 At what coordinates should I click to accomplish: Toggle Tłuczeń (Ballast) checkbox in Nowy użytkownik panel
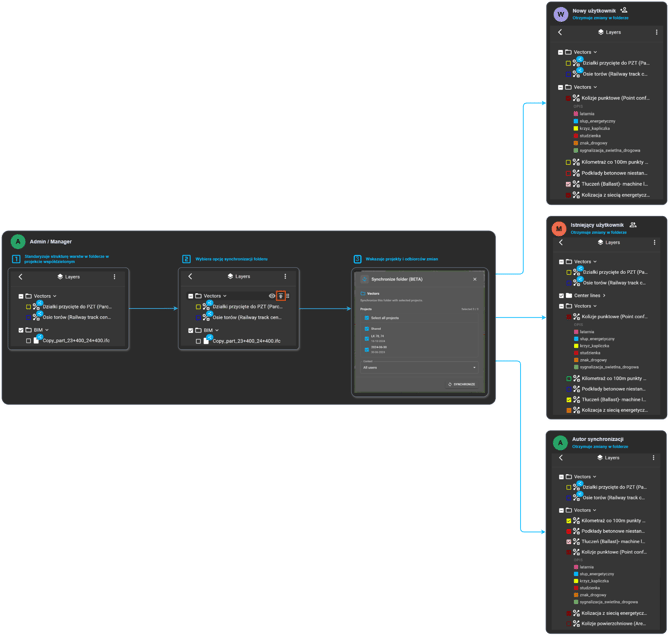[568, 185]
